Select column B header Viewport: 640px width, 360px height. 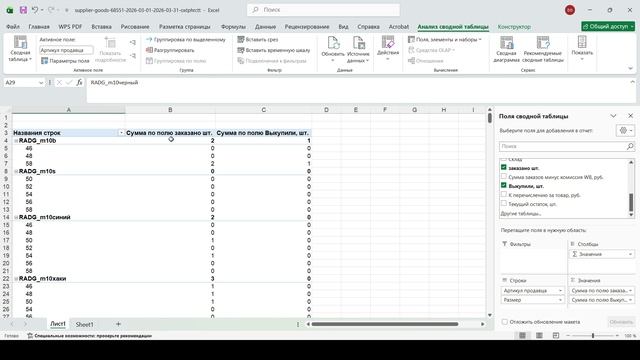[x=170, y=110]
